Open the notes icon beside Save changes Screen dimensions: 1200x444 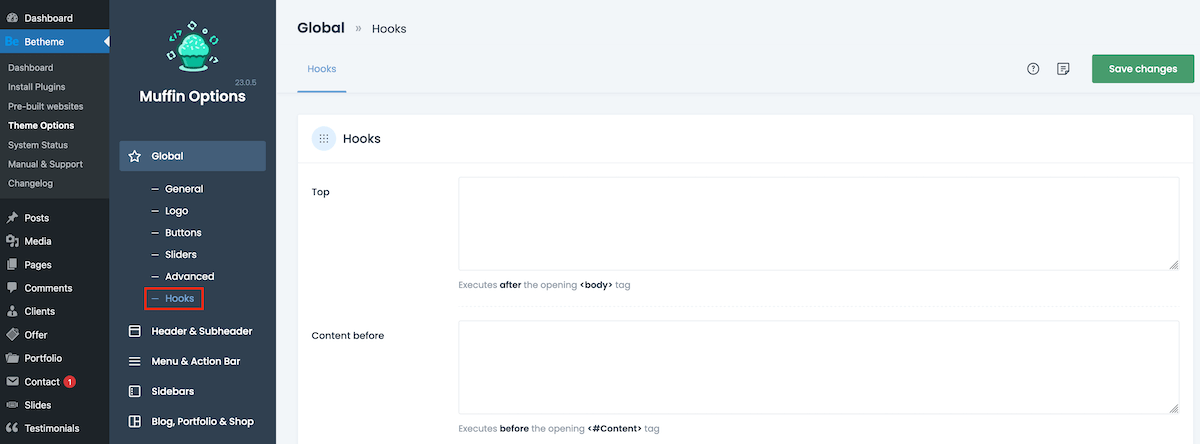click(1063, 69)
